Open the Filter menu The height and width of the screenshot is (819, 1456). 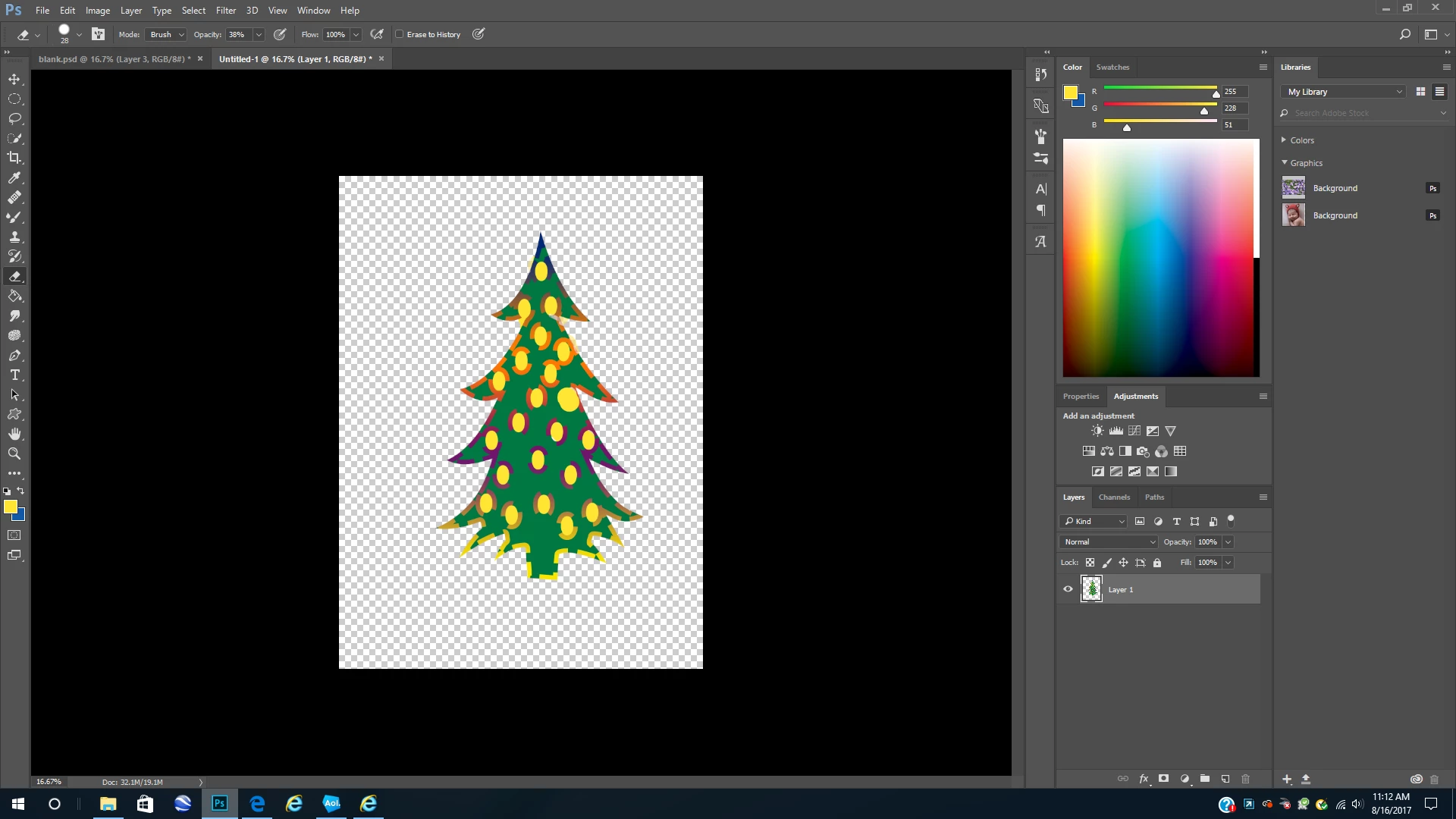225,11
